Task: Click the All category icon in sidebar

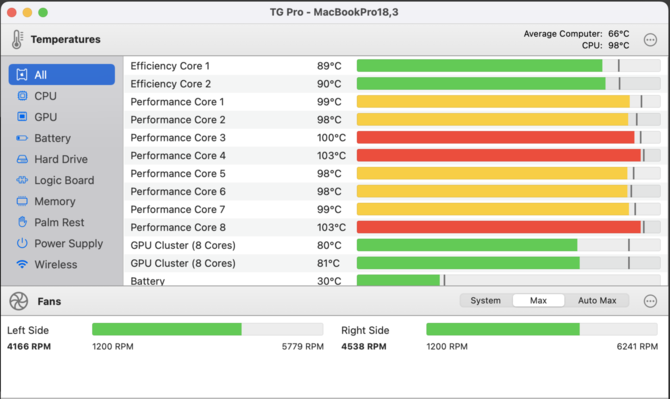Action: click(22, 75)
